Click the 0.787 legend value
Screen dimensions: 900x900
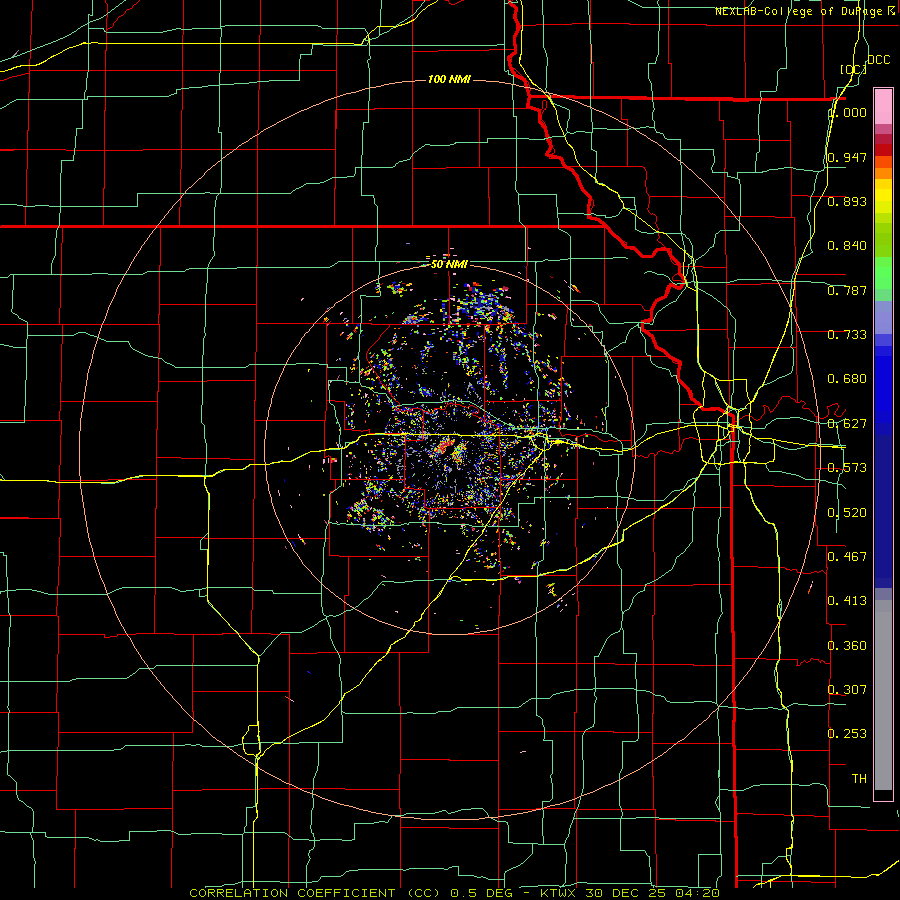click(847, 290)
